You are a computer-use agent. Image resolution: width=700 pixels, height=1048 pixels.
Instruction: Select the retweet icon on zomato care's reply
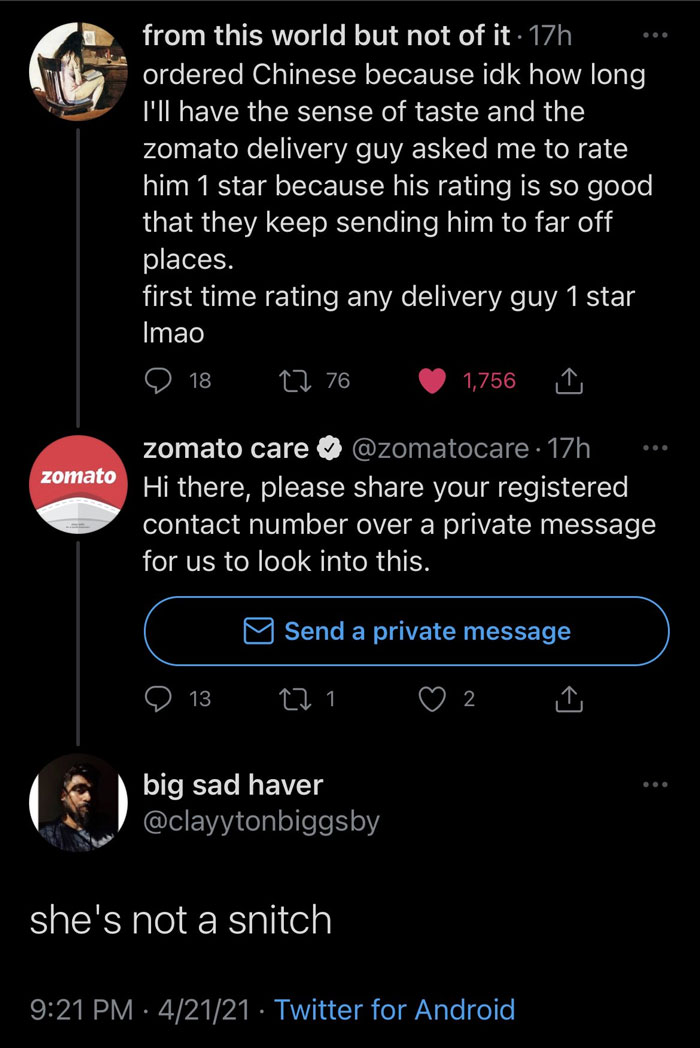[x=294, y=698]
